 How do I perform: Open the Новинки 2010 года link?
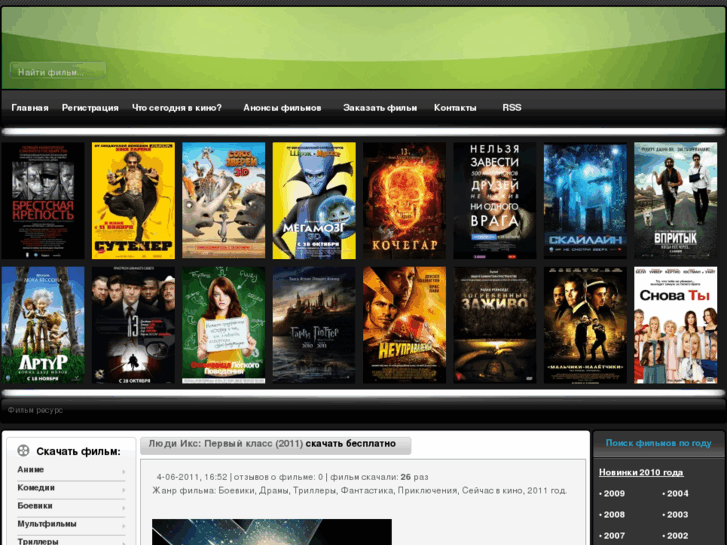coord(641,472)
